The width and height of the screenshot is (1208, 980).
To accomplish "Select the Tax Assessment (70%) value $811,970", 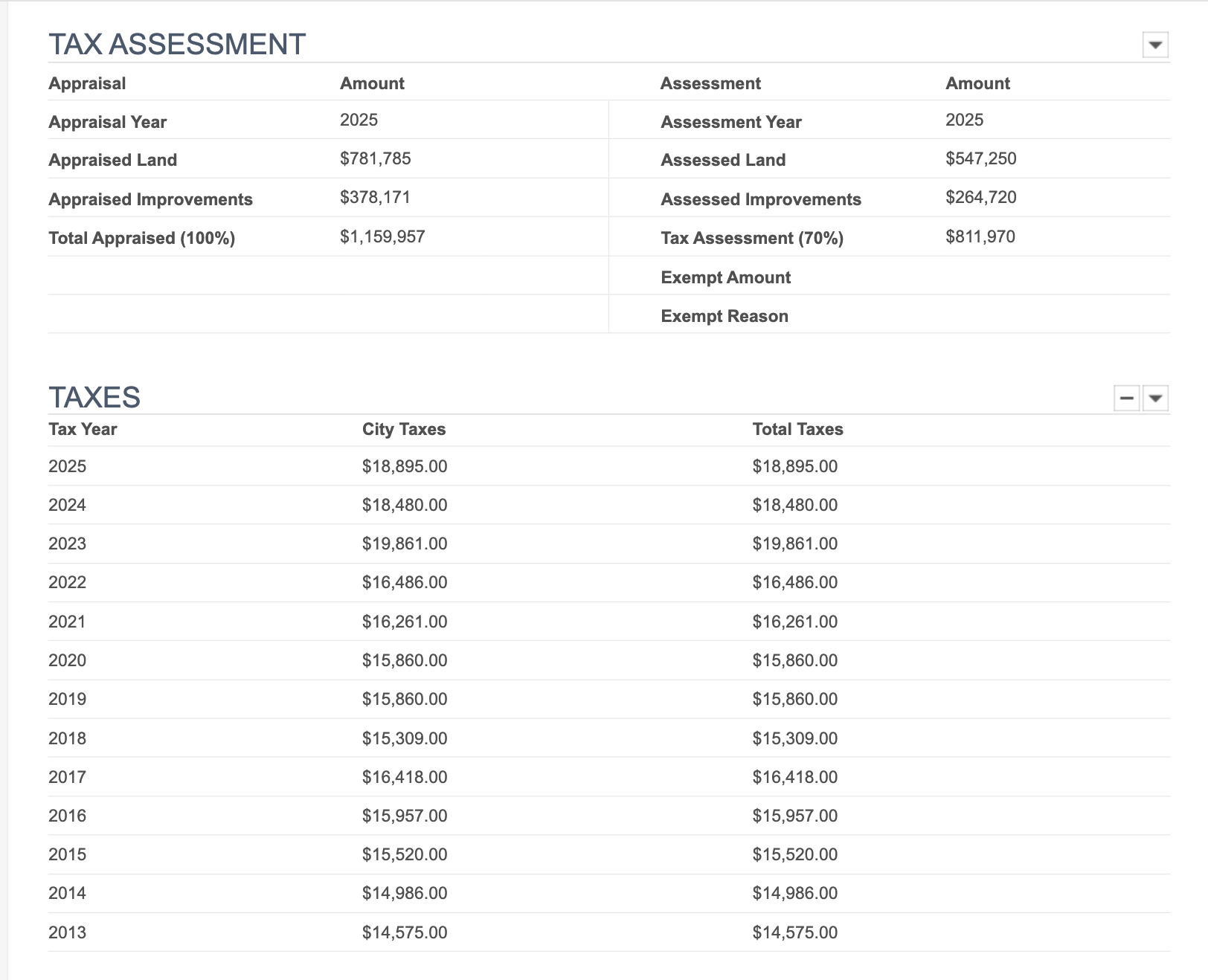I will tap(980, 236).
